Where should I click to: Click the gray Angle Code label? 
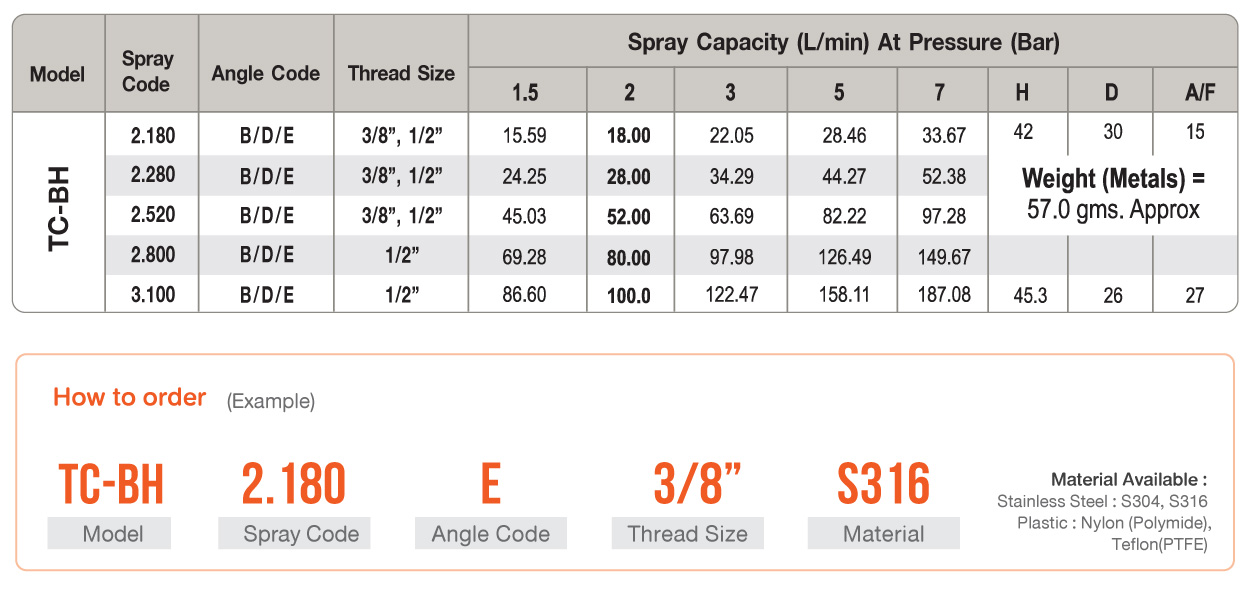coord(490,534)
